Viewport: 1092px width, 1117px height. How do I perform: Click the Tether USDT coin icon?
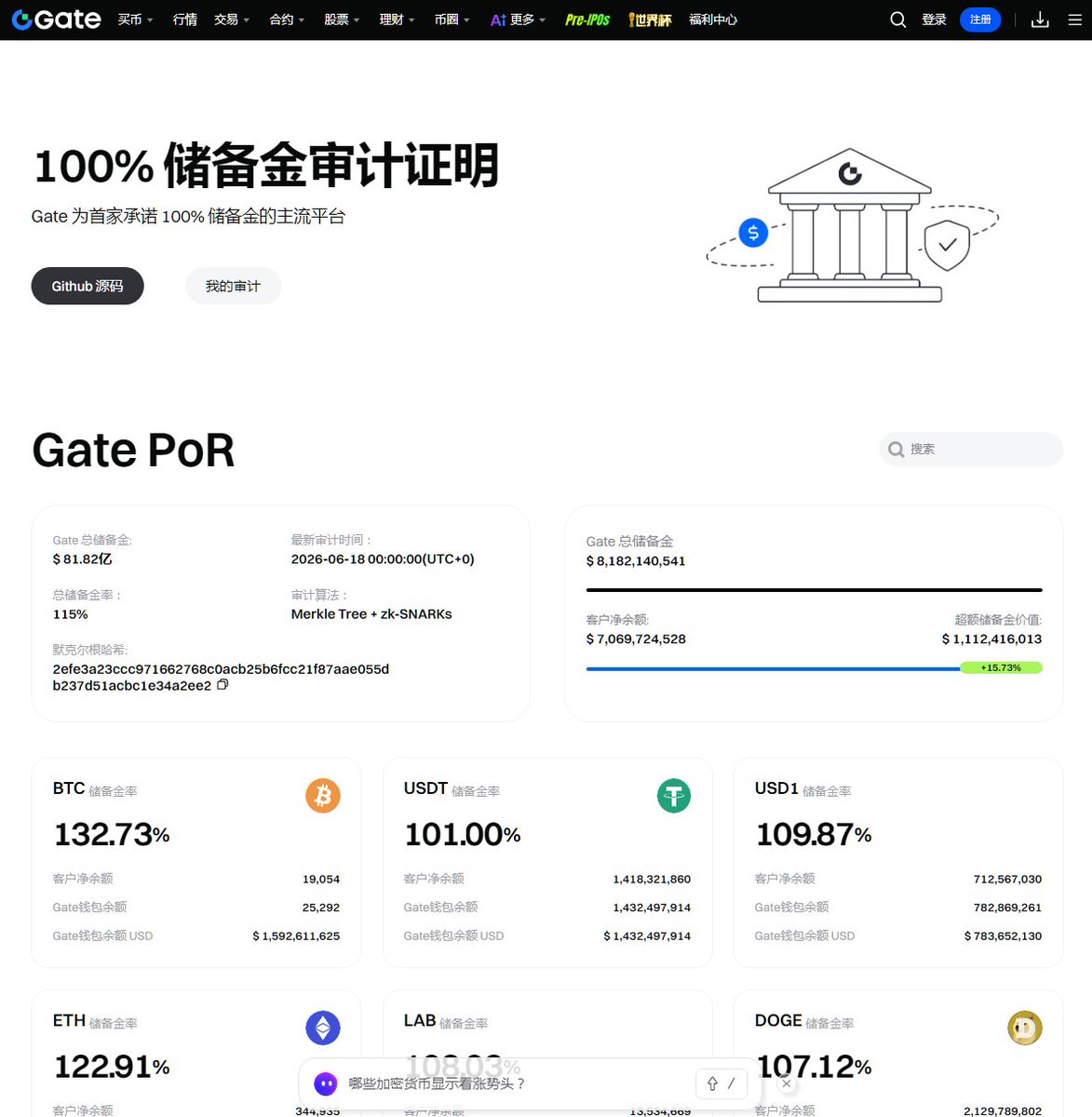tap(674, 796)
